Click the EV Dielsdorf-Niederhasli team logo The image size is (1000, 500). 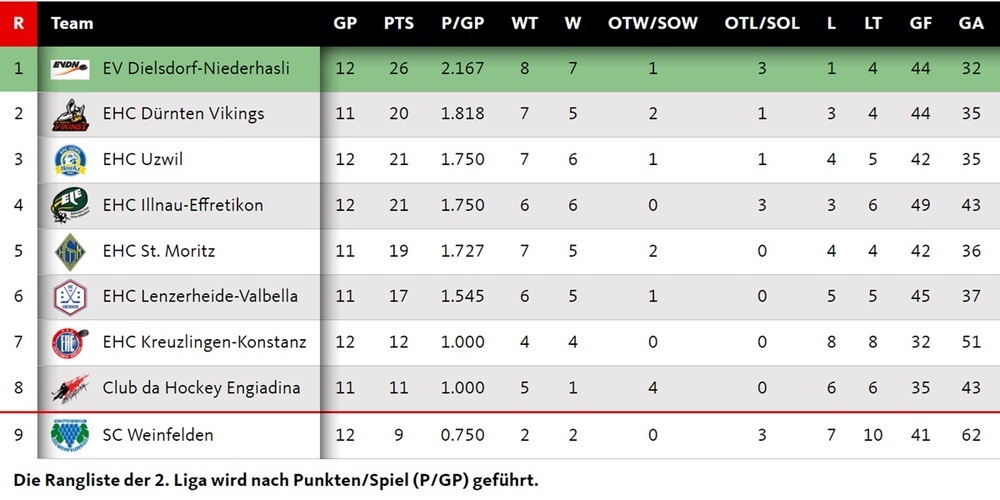71,69
